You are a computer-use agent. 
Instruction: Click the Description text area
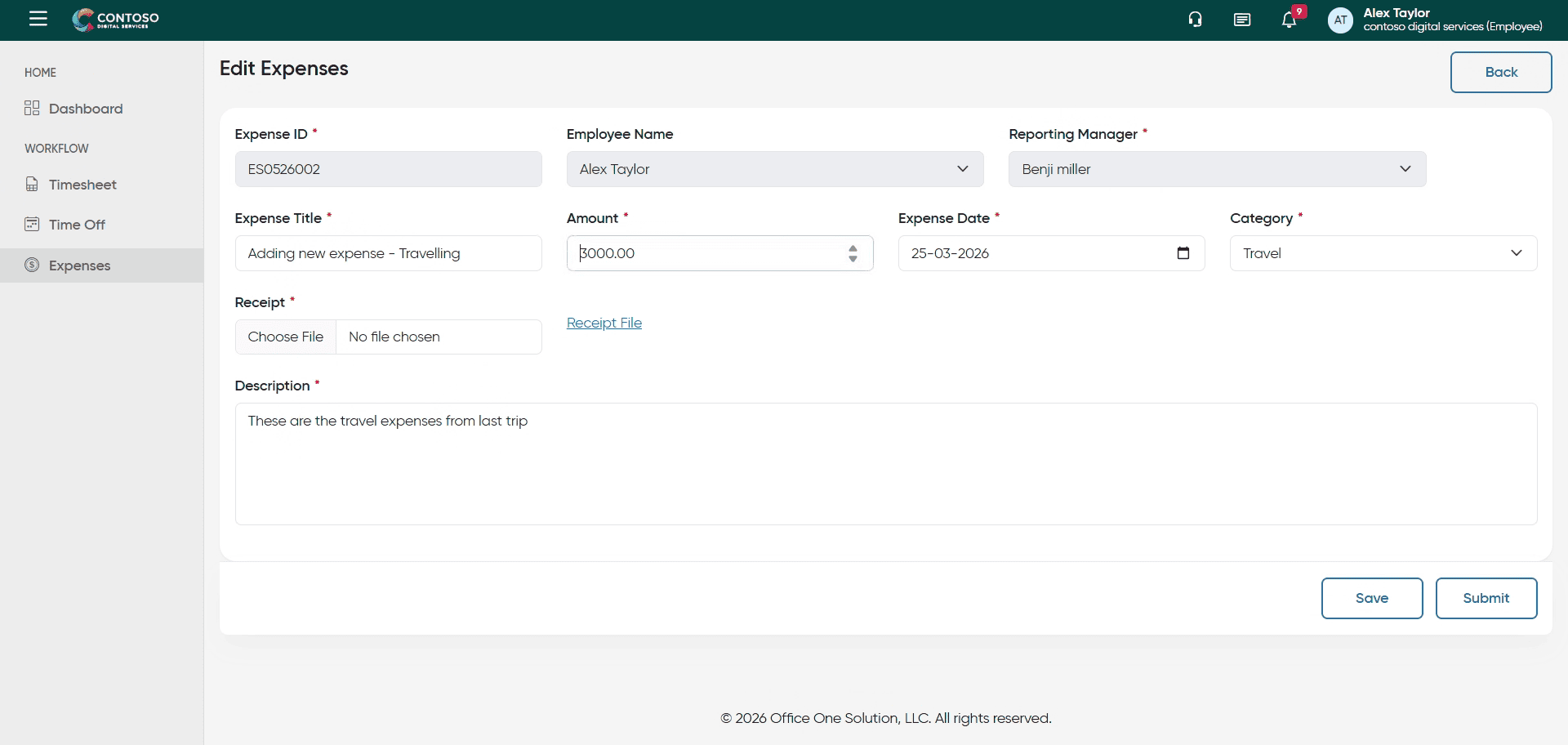pos(885,463)
